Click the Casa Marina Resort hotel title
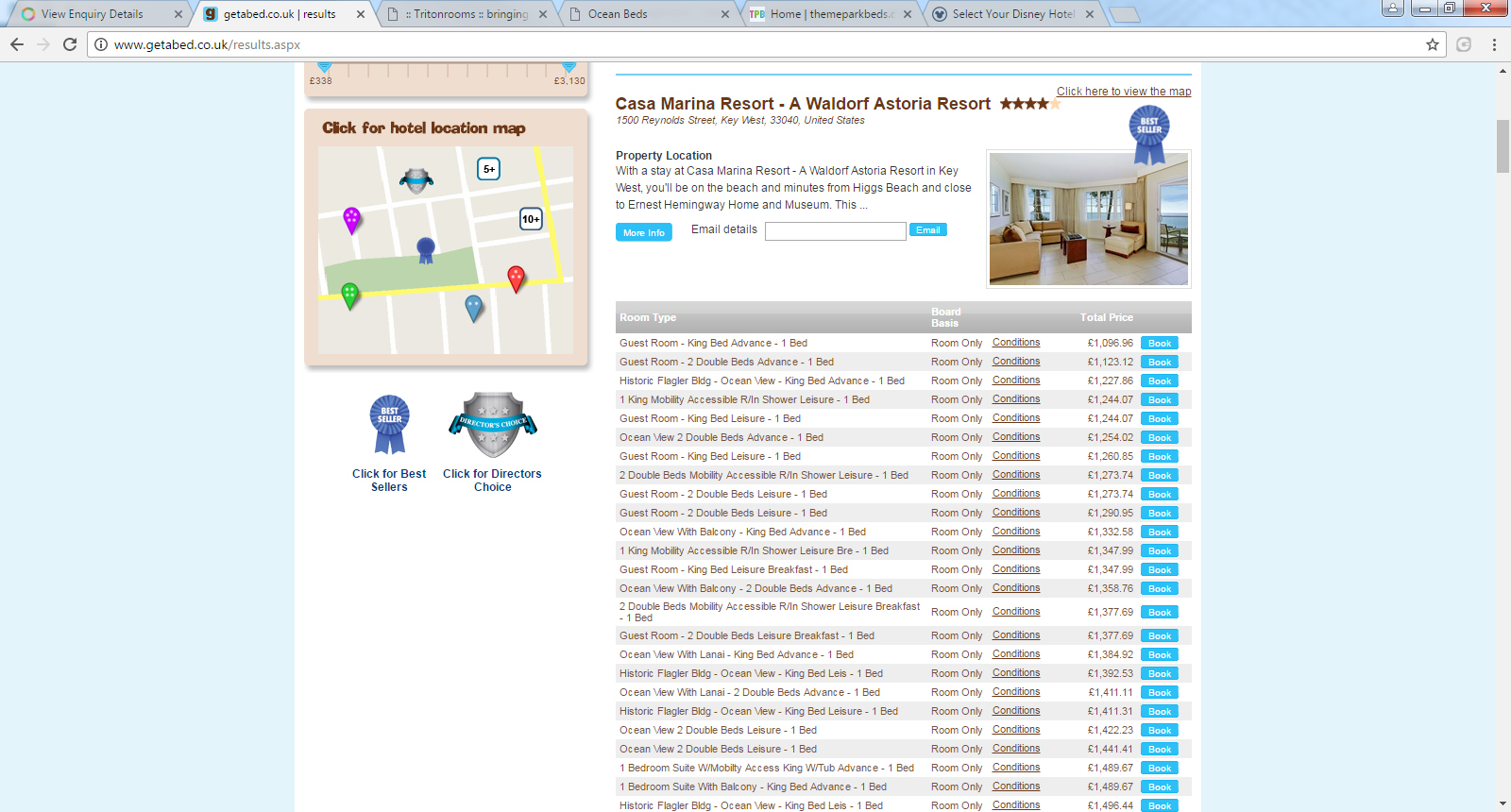Screen dimensions: 1511x812 click(x=803, y=104)
